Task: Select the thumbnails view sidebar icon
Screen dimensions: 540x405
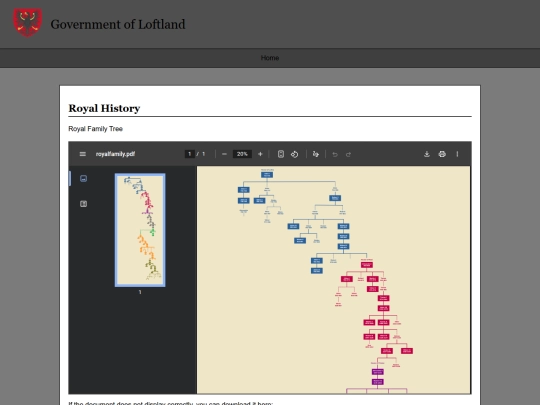Action: (x=83, y=178)
